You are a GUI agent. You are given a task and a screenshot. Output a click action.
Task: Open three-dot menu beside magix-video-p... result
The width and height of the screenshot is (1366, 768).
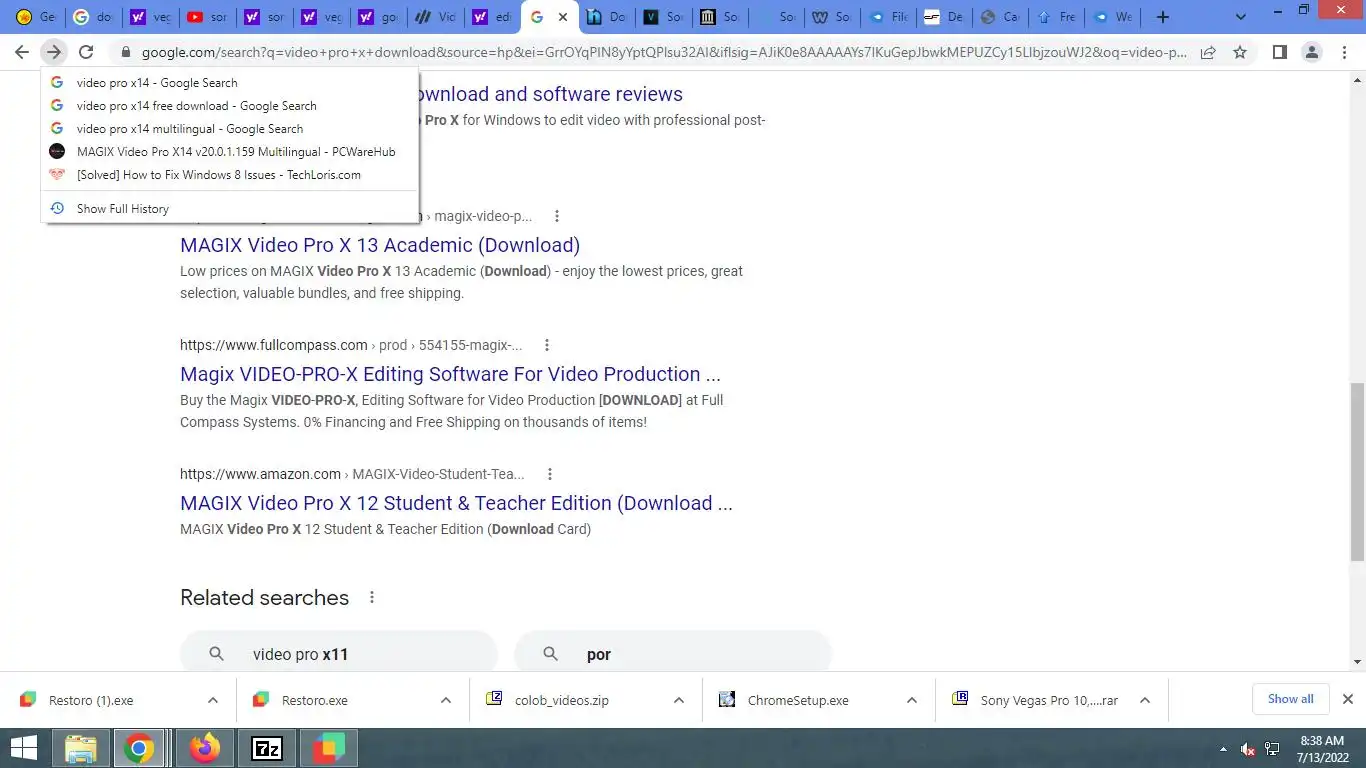[x=557, y=216]
